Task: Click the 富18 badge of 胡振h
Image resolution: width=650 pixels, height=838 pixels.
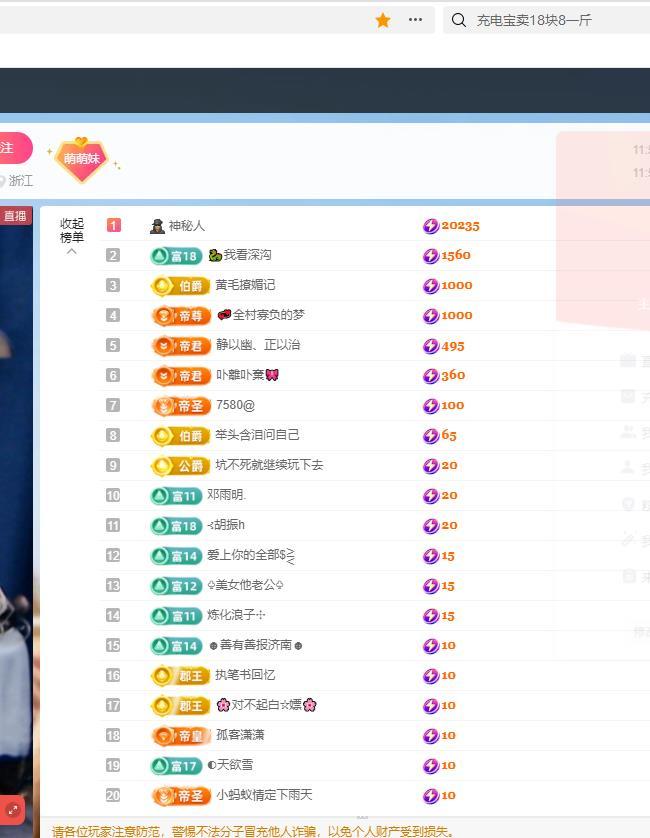Action: 176,526
